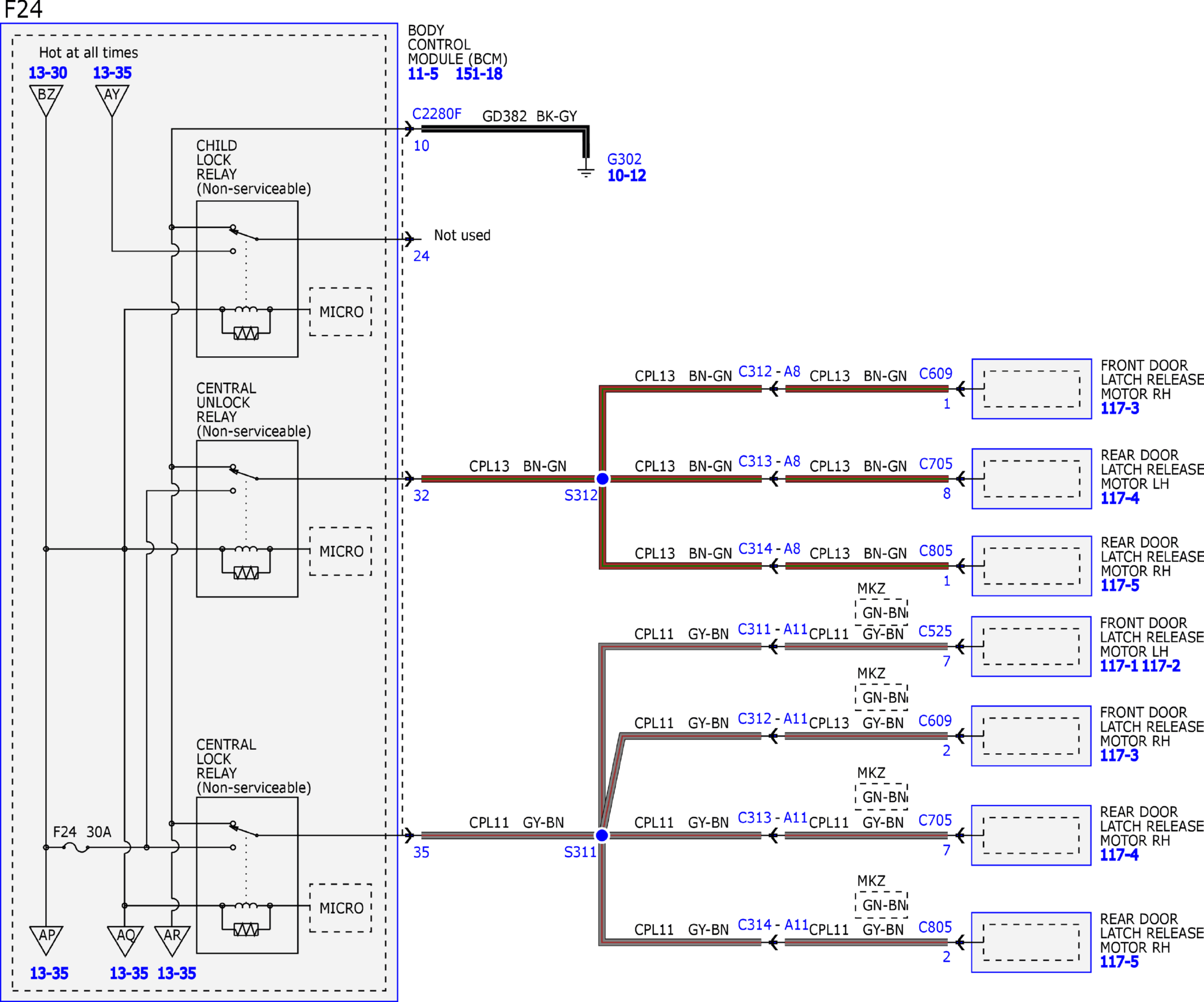Select the 'GD382 BK-GY' wire label

[529, 116]
